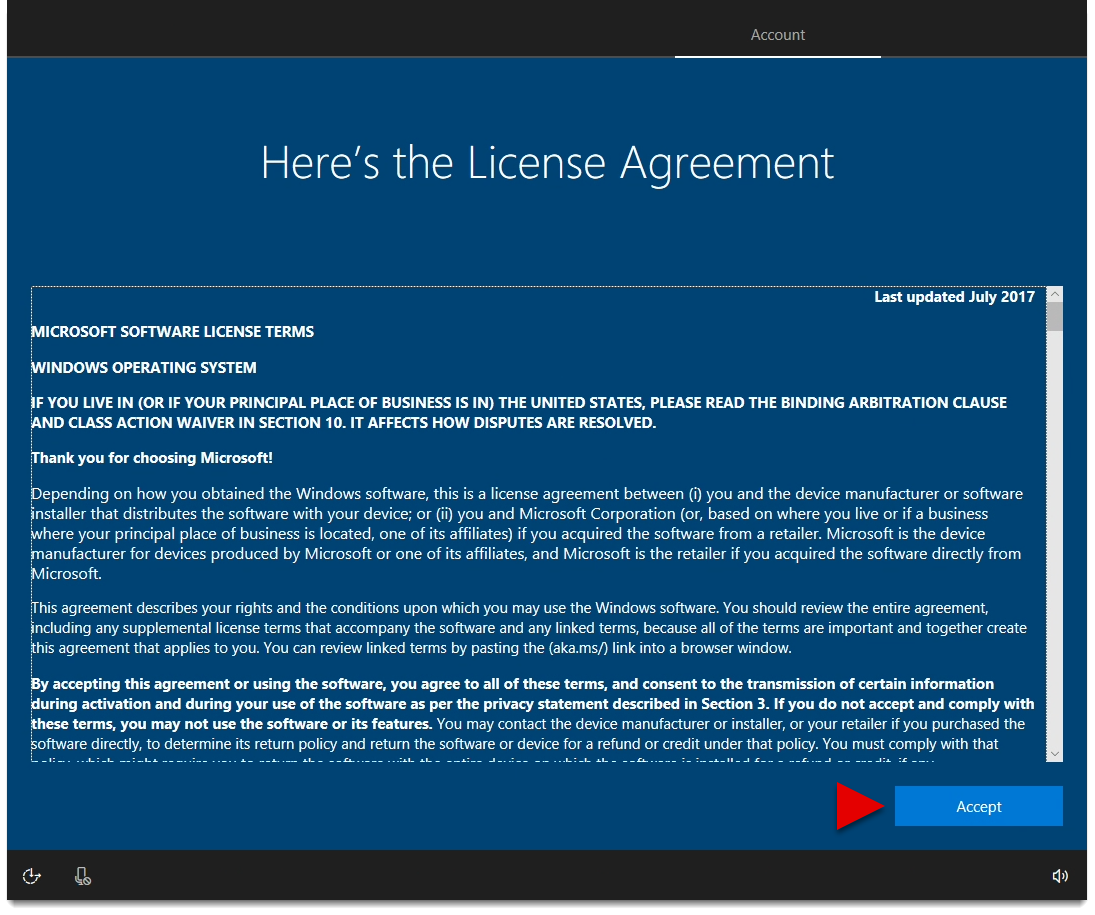Click the paragraph starting 'This agreement describes your rights'
The height and width of the screenshot is (915, 1095).
click(529, 628)
